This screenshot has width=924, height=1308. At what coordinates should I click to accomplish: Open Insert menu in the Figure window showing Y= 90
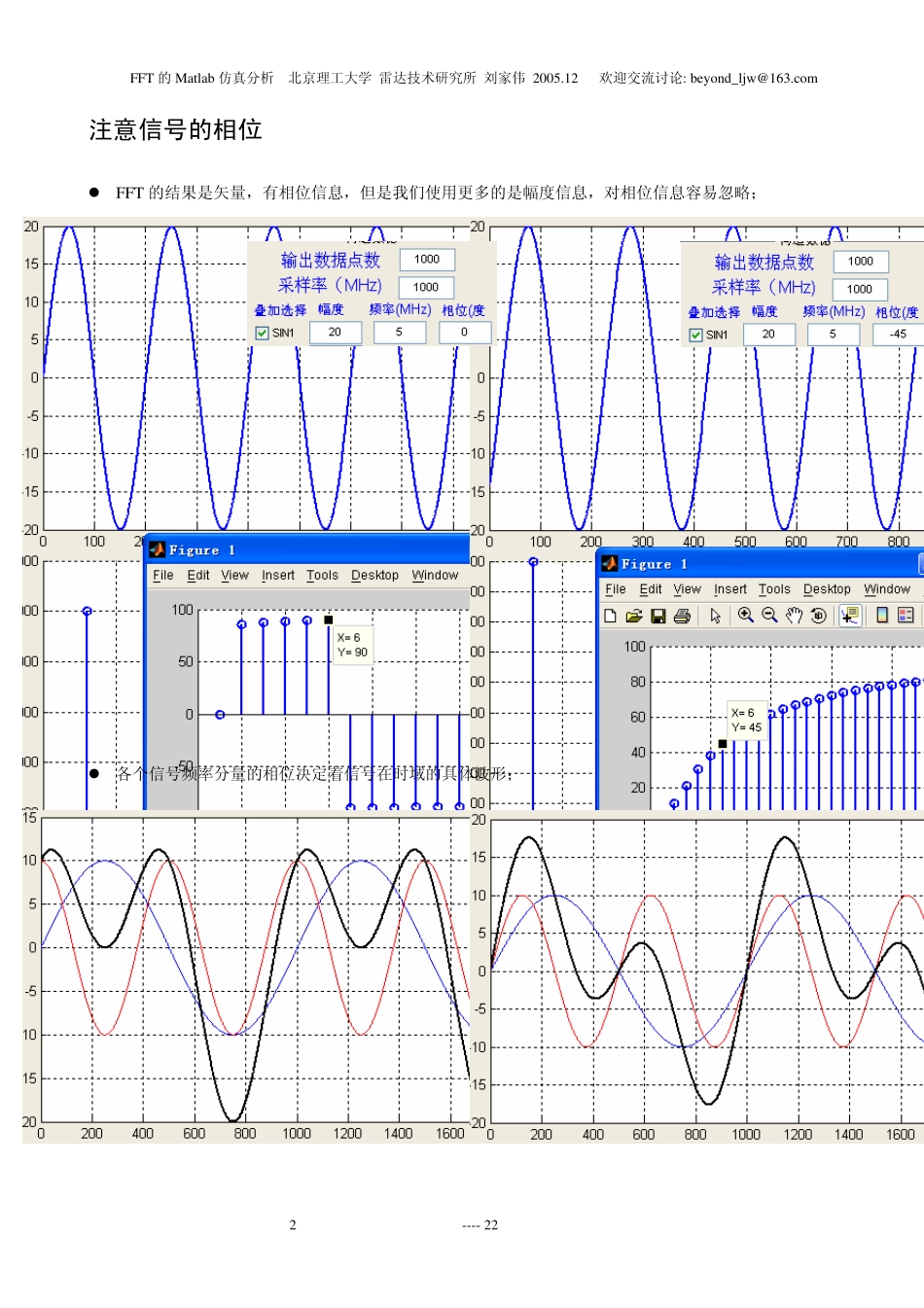pyautogui.click(x=277, y=576)
